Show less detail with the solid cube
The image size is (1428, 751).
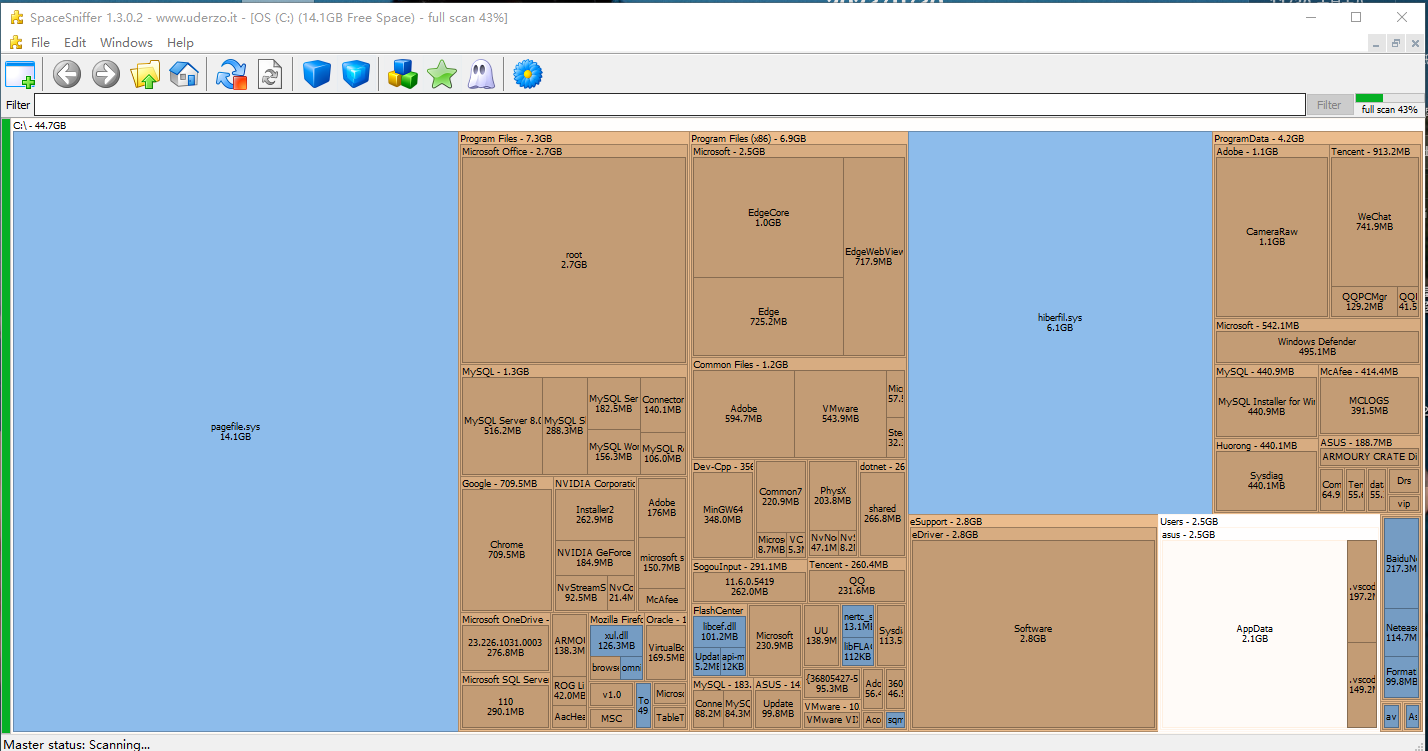click(317, 74)
